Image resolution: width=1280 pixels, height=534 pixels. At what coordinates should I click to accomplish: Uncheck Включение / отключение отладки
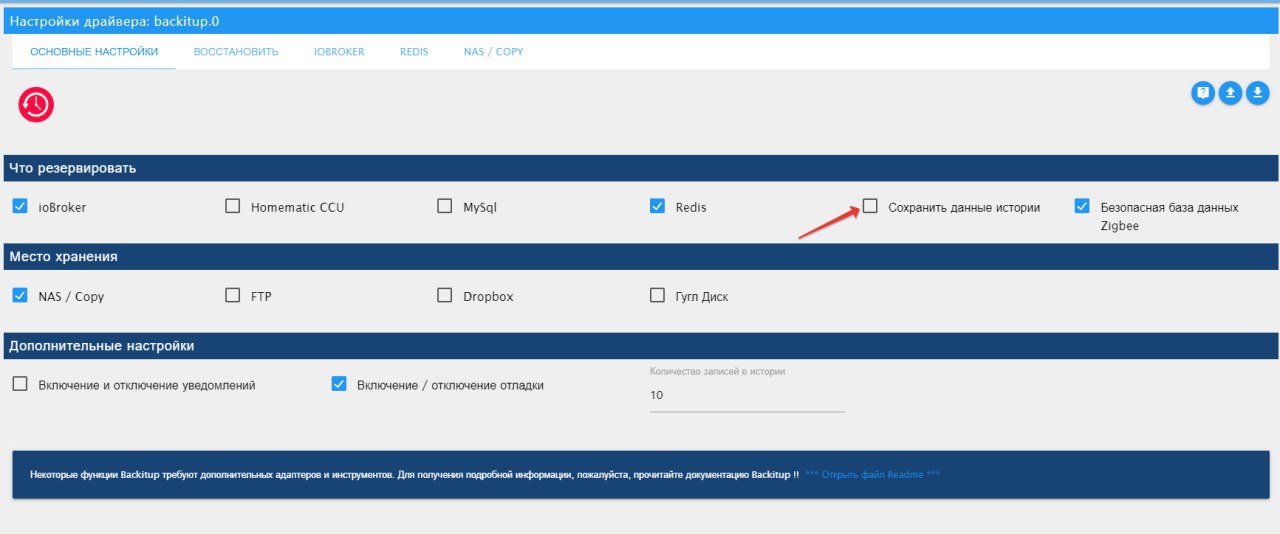click(339, 384)
